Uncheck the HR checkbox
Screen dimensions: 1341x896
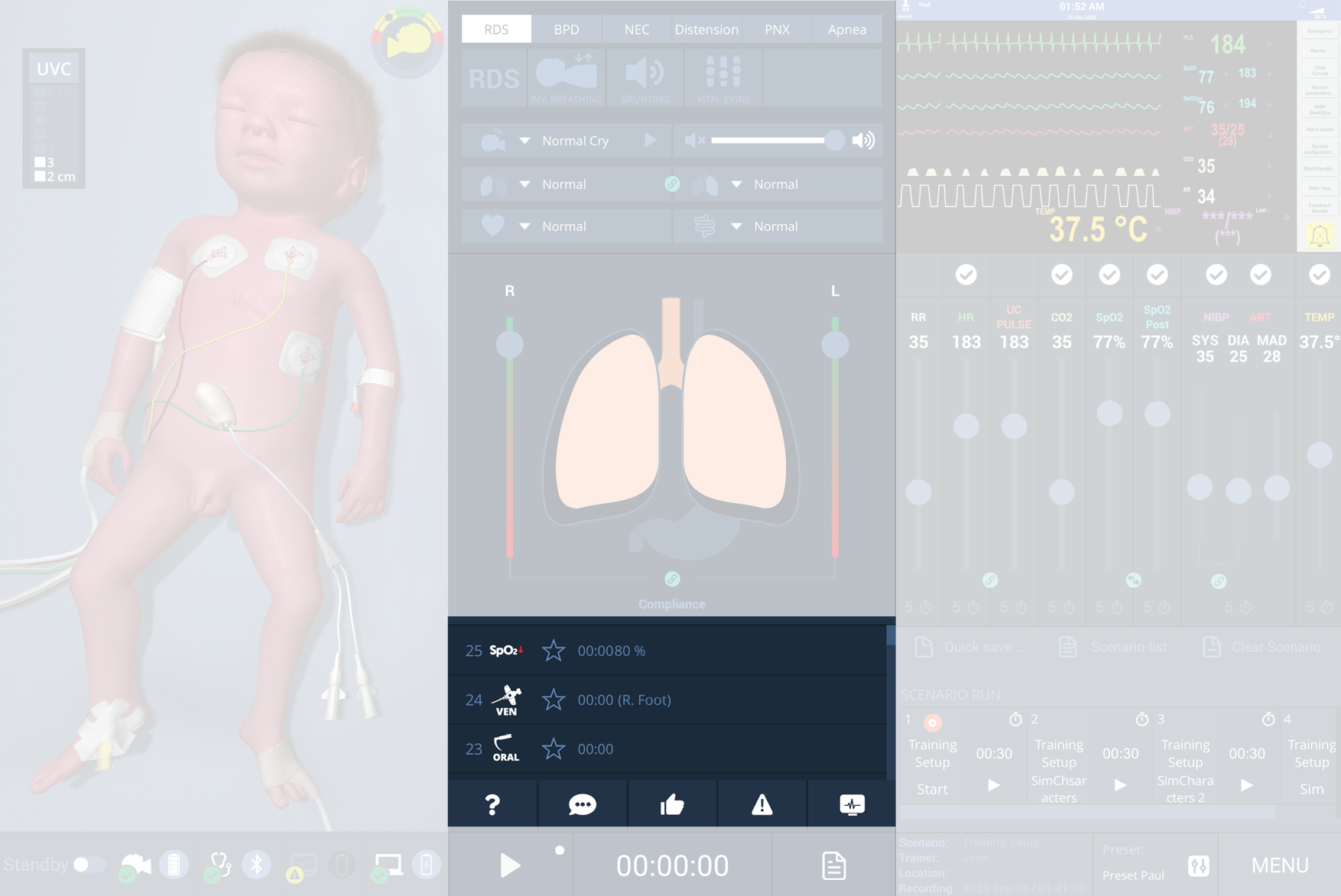(x=966, y=274)
